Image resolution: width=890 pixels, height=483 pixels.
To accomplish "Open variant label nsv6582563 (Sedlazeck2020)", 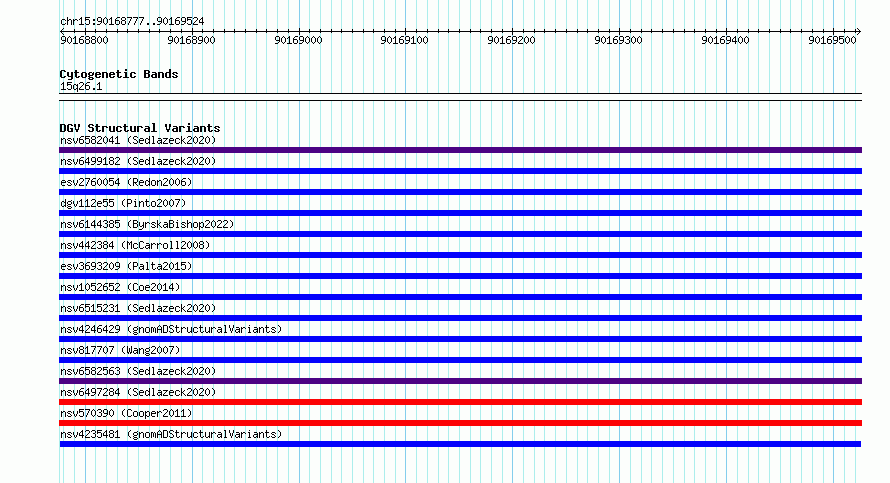I will point(138,371).
